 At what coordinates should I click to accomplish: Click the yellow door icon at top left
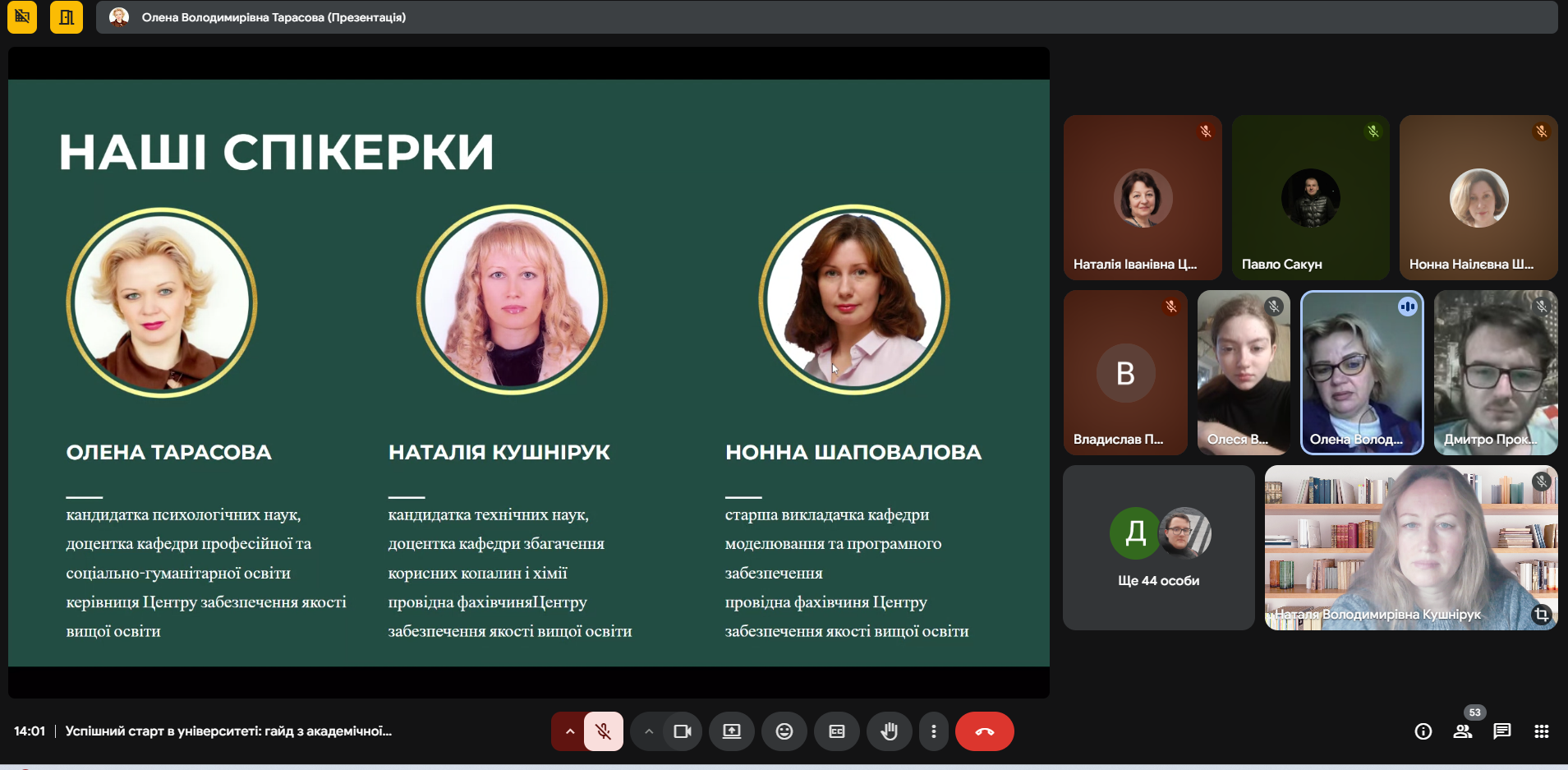[x=67, y=17]
